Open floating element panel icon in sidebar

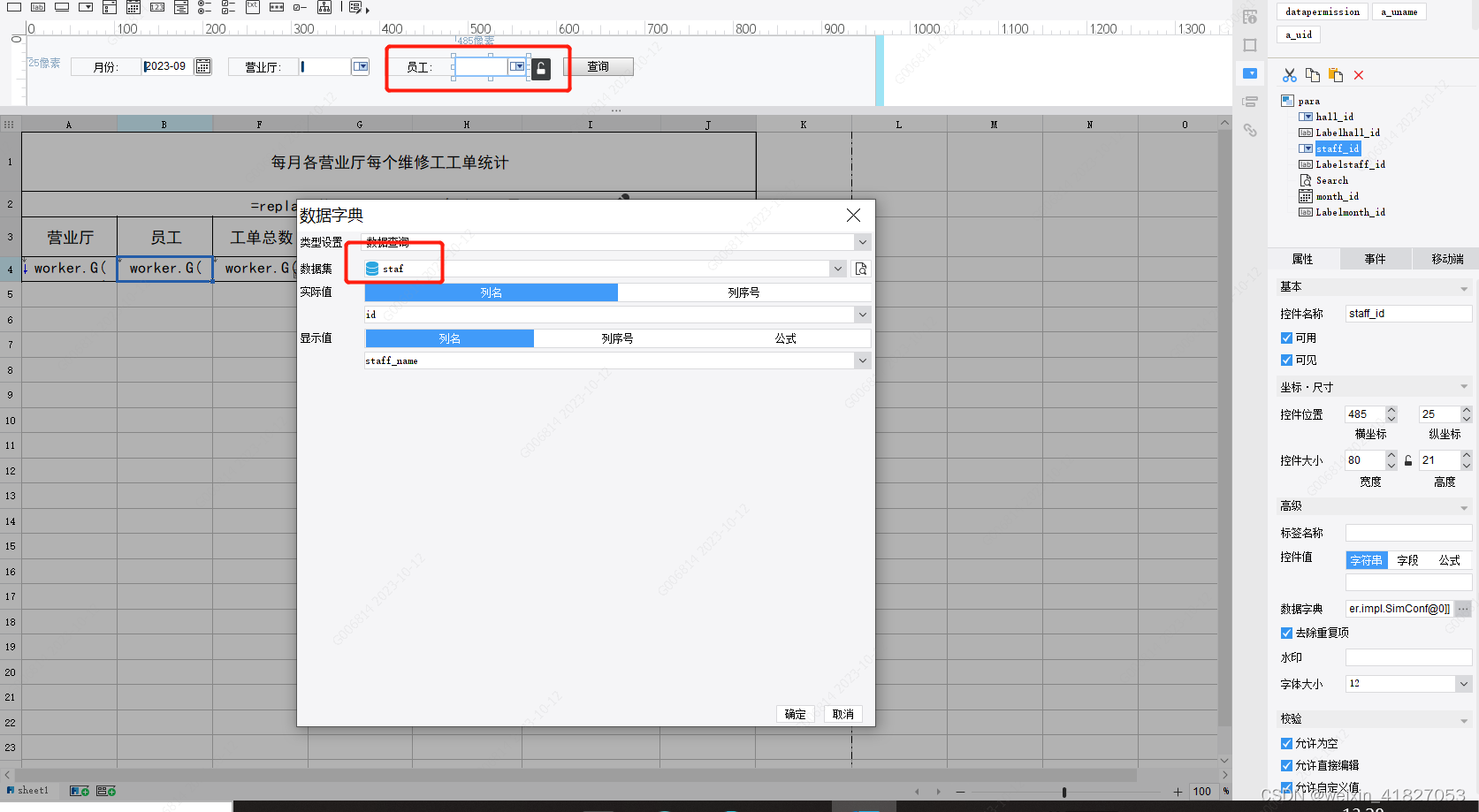(x=1250, y=45)
